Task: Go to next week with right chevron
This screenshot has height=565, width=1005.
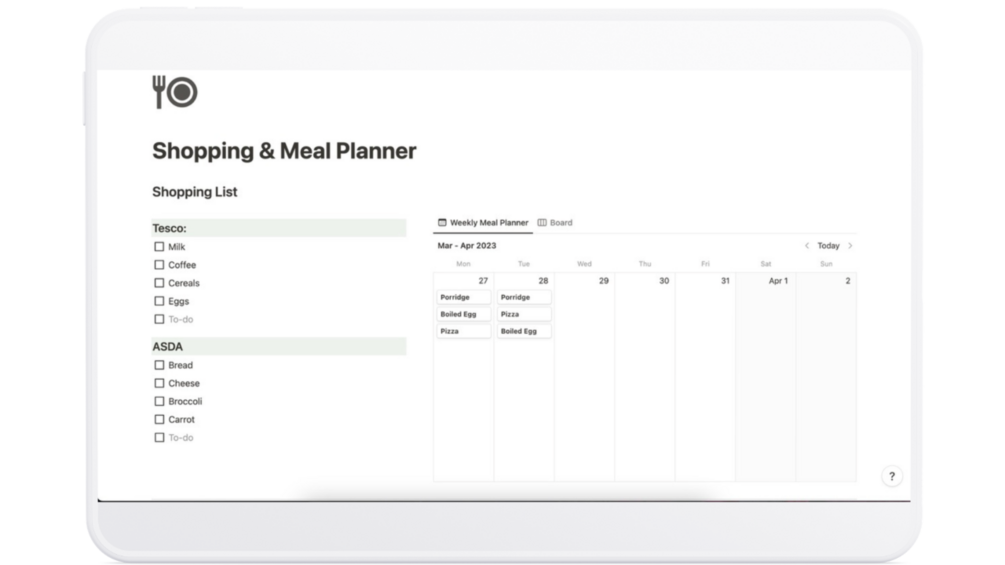Action: tap(850, 246)
